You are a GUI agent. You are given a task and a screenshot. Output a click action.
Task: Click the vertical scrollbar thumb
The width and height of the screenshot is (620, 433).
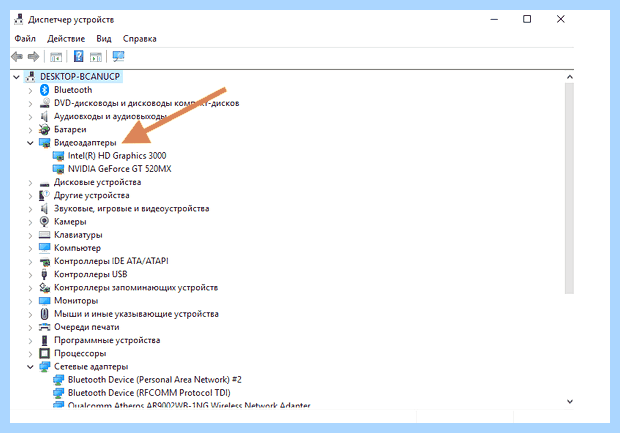pos(569,189)
